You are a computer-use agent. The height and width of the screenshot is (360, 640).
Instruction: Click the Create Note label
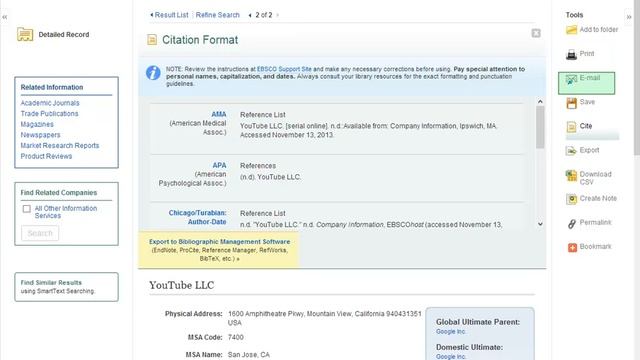(x=598, y=198)
